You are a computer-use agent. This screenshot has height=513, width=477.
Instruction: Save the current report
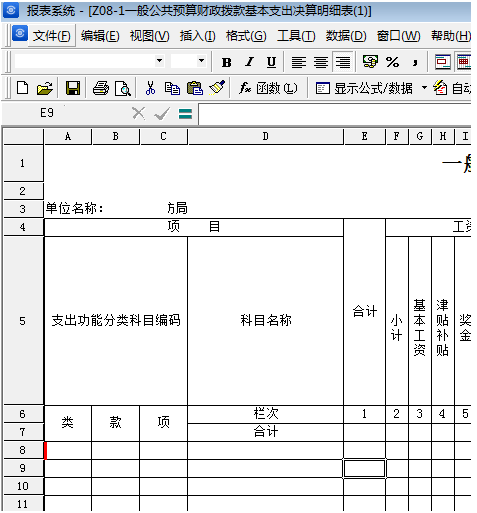click(72, 88)
